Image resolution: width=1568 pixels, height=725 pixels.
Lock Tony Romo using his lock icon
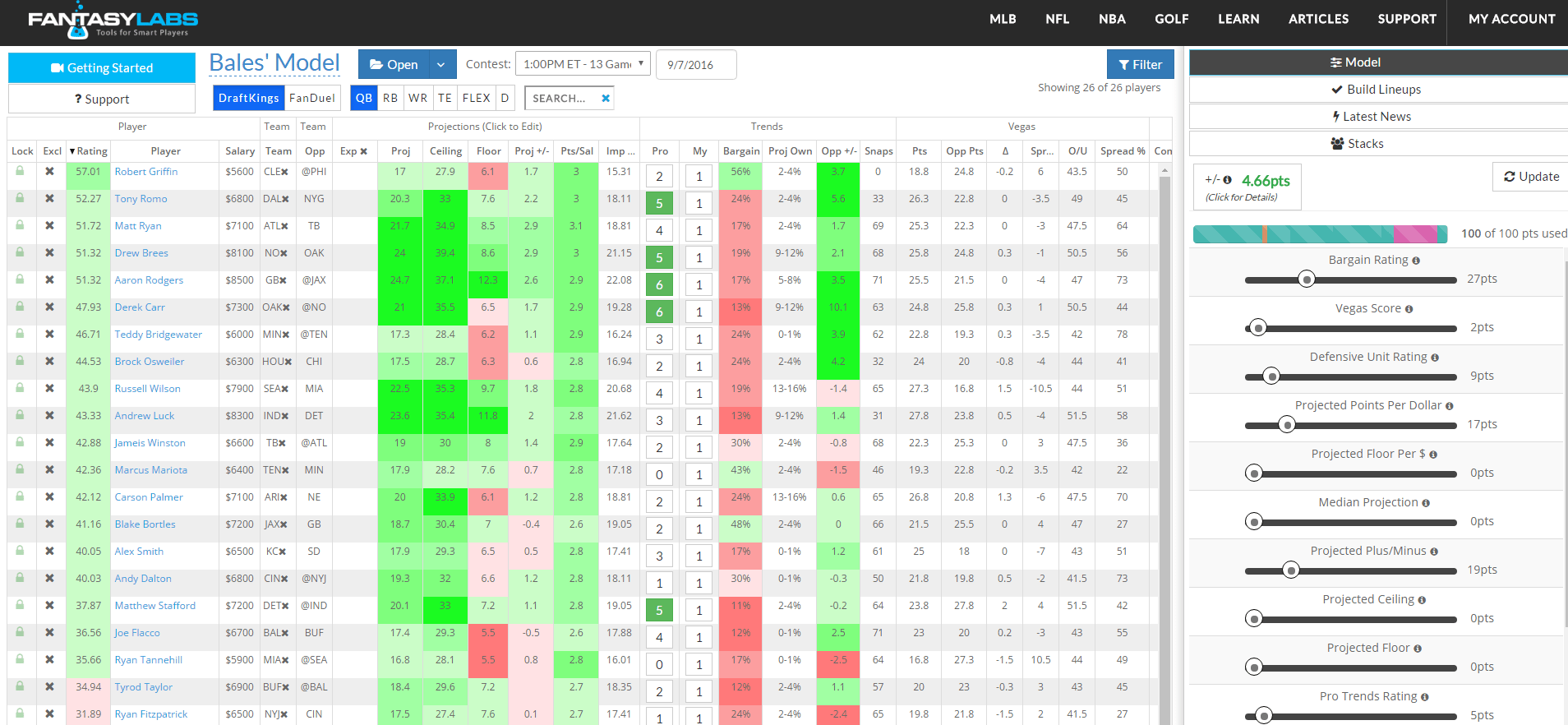(20, 198)
